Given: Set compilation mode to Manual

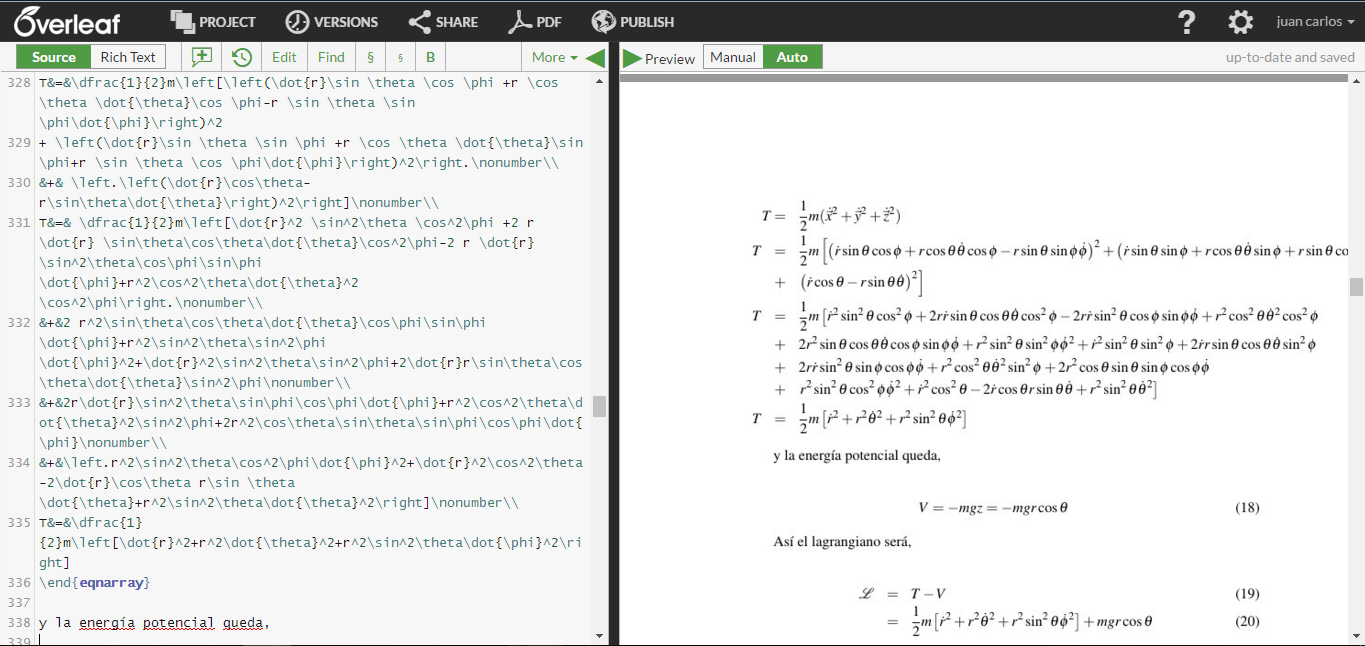Looking at the screenshot, I should click(x=733, y=57).
